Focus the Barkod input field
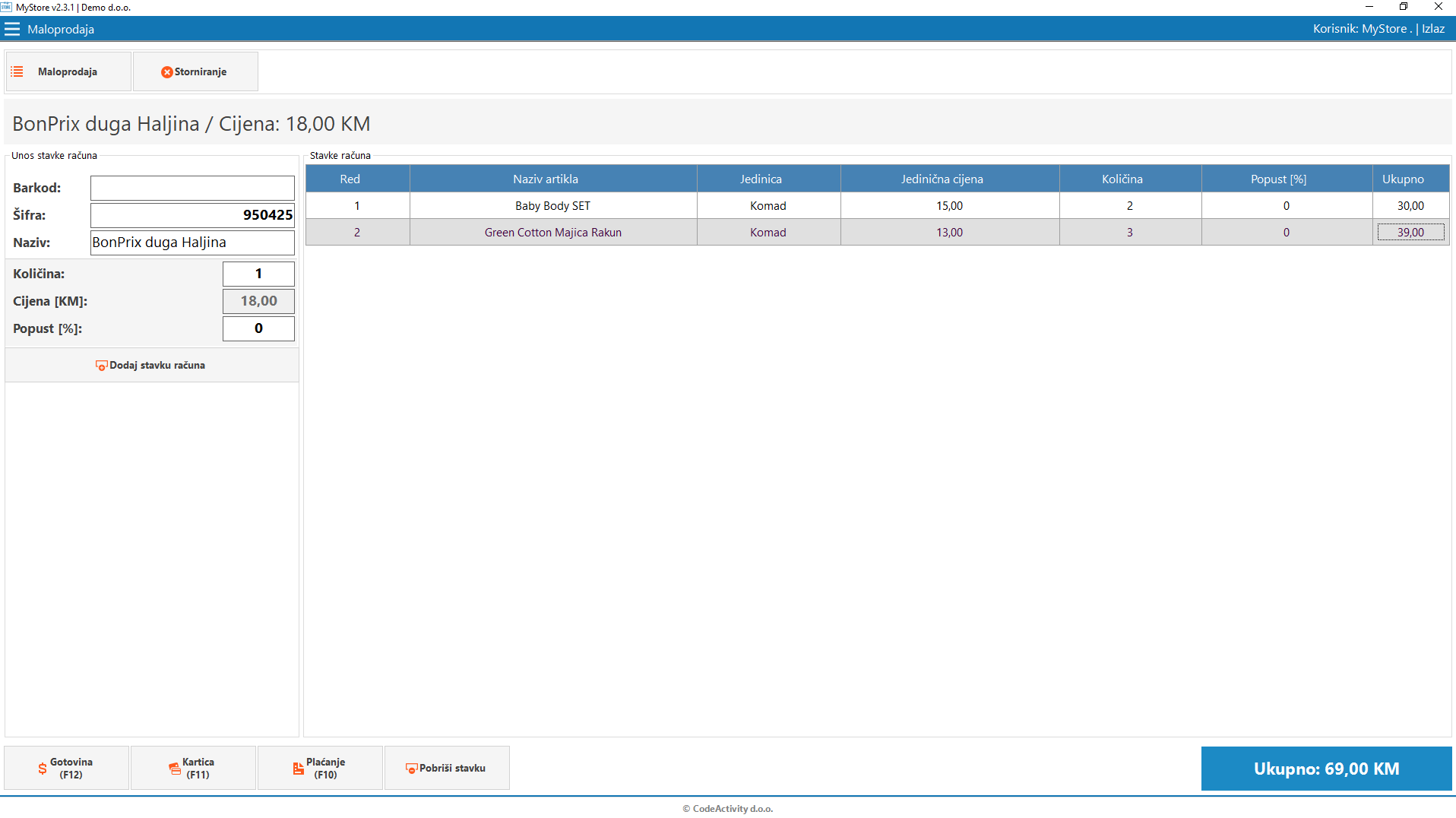The image size is (1456, 818). point(192,188)
